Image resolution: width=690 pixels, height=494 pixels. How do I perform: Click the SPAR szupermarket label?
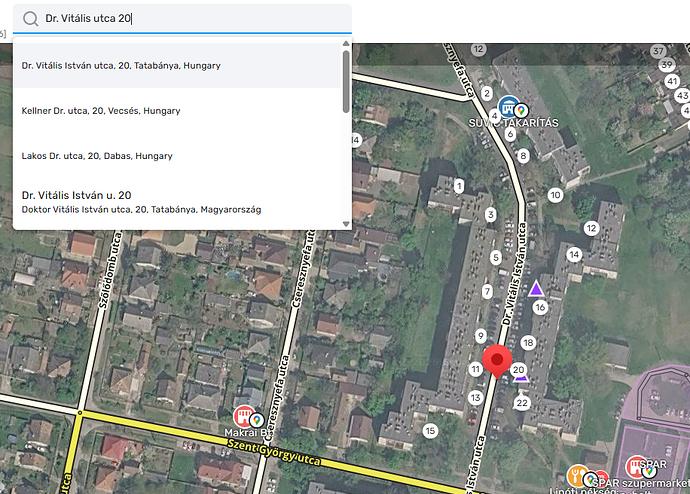pyautogui.click(x=640, y=483)
